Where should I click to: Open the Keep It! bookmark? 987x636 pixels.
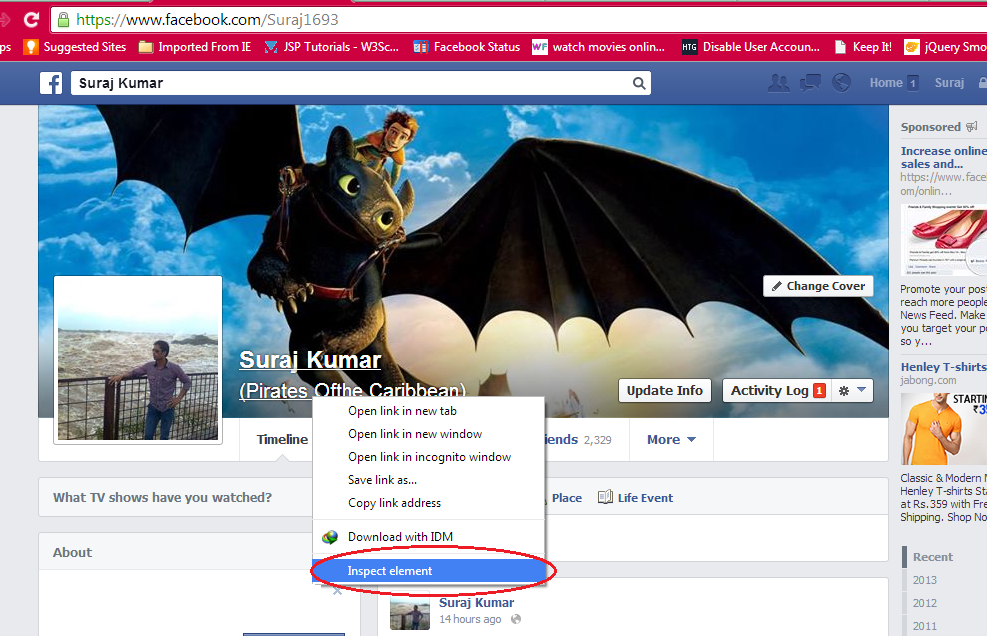[x=863, y=47]
